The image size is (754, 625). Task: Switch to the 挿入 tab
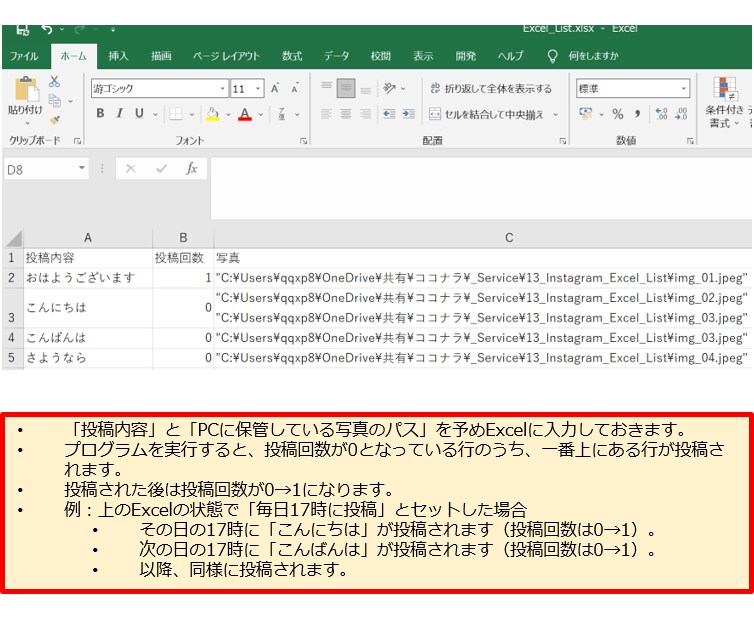pos(118,56)
